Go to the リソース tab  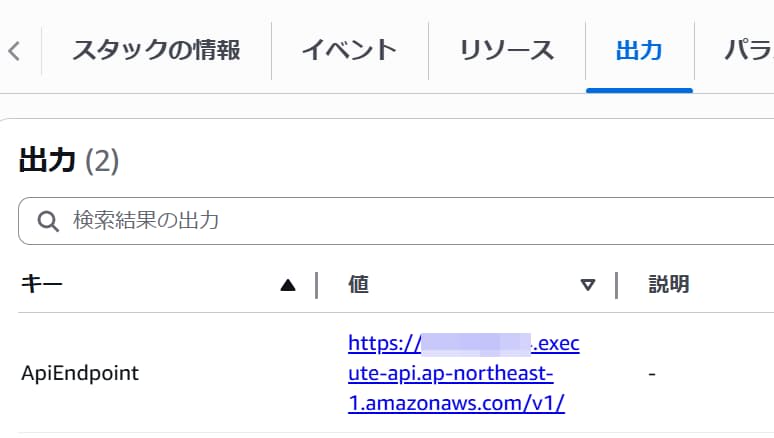pos(506,50)
